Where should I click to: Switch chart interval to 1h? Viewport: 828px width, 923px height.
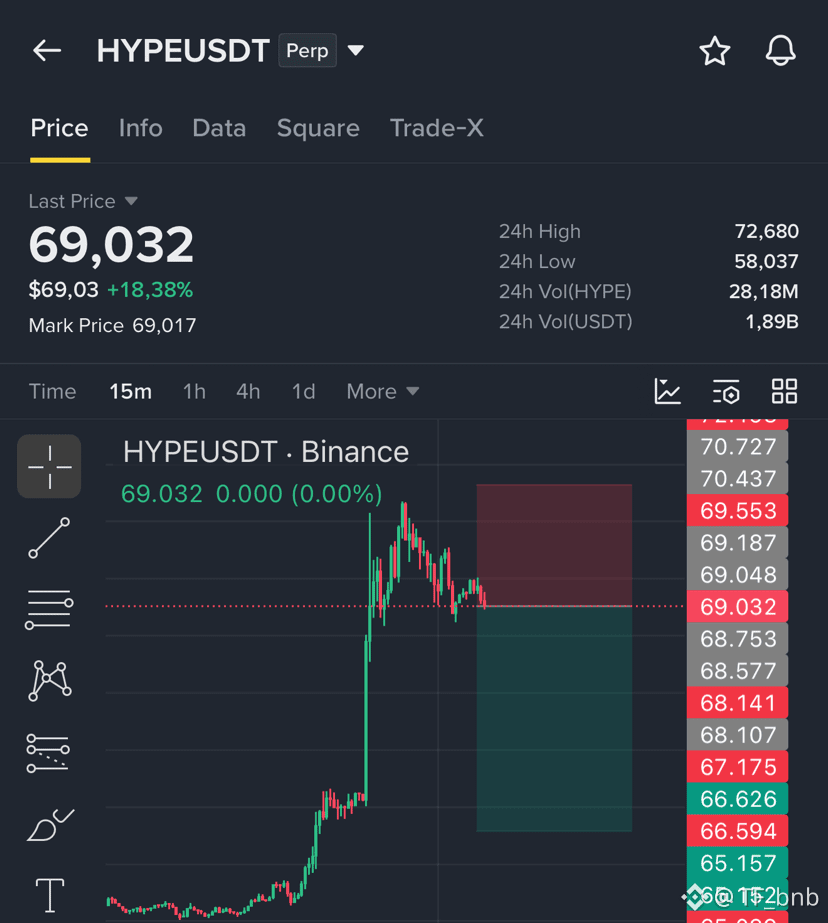point(194,391)
